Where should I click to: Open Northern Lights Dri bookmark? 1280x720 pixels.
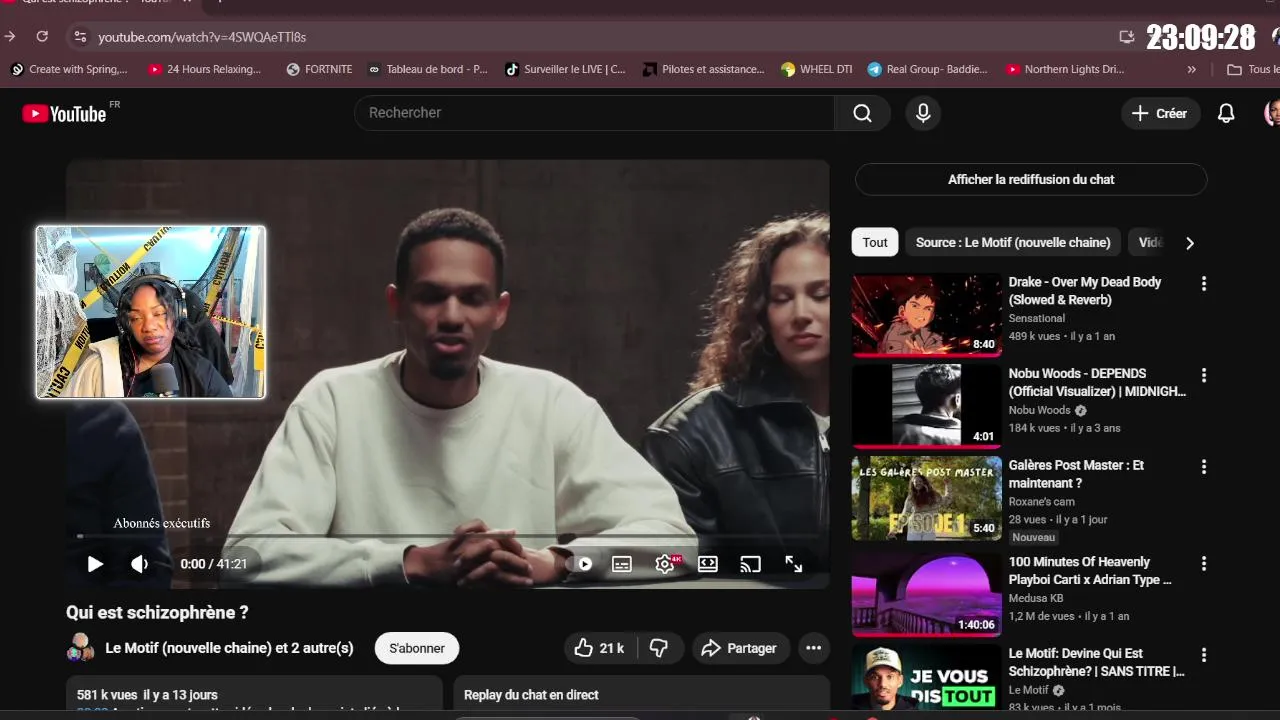pyautogui.click(x=1065, y=69)
